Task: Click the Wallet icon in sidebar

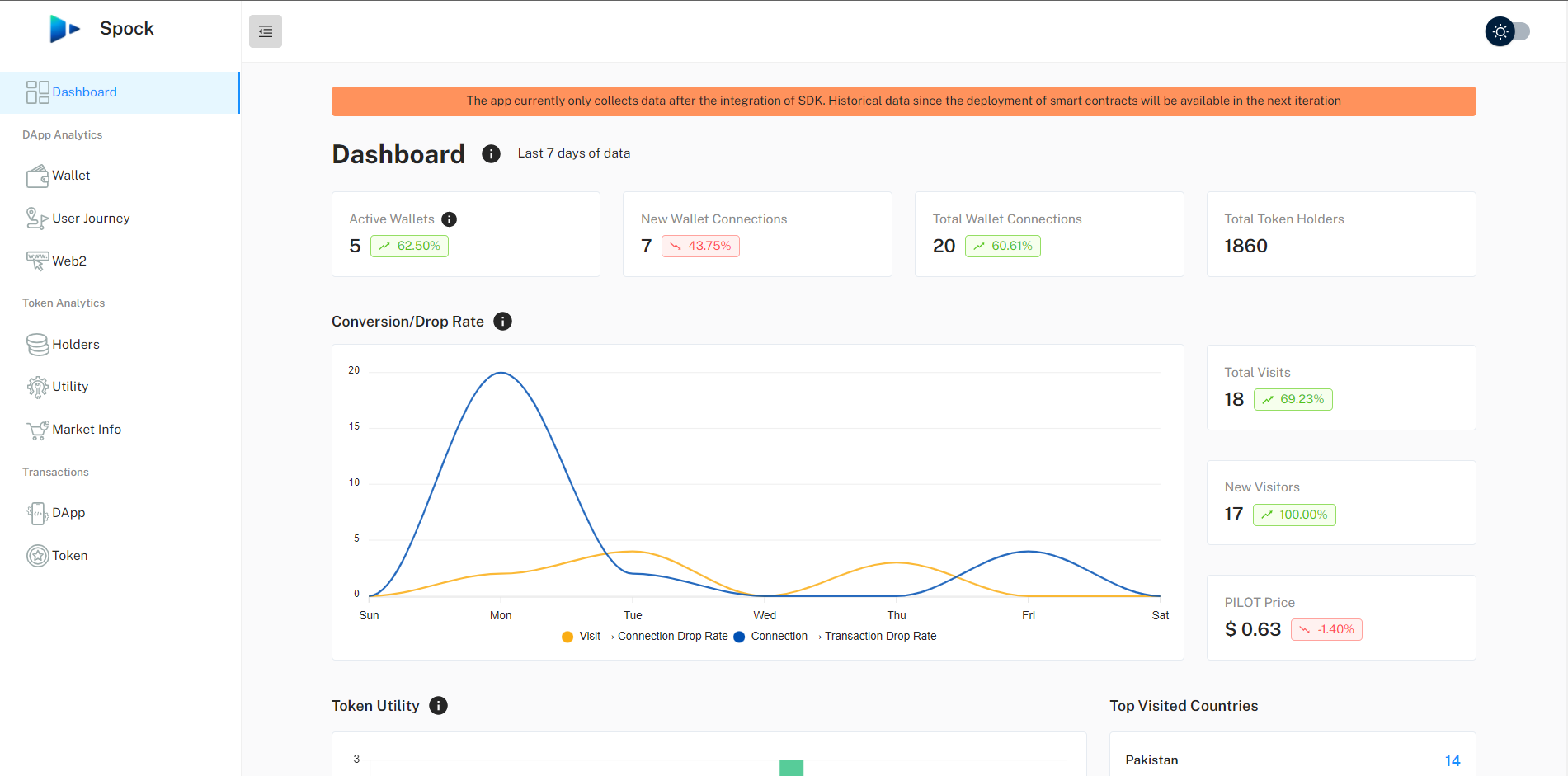Action: pyautogui.click(x=37, y=176)
